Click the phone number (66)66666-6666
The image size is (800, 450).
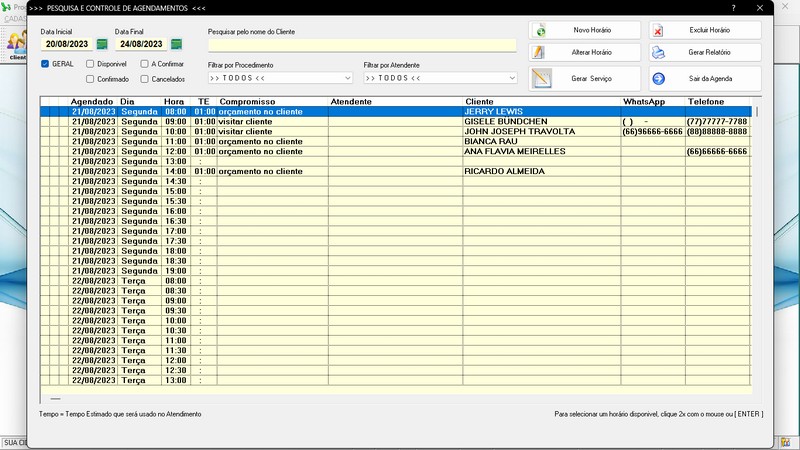coord(717,152)
